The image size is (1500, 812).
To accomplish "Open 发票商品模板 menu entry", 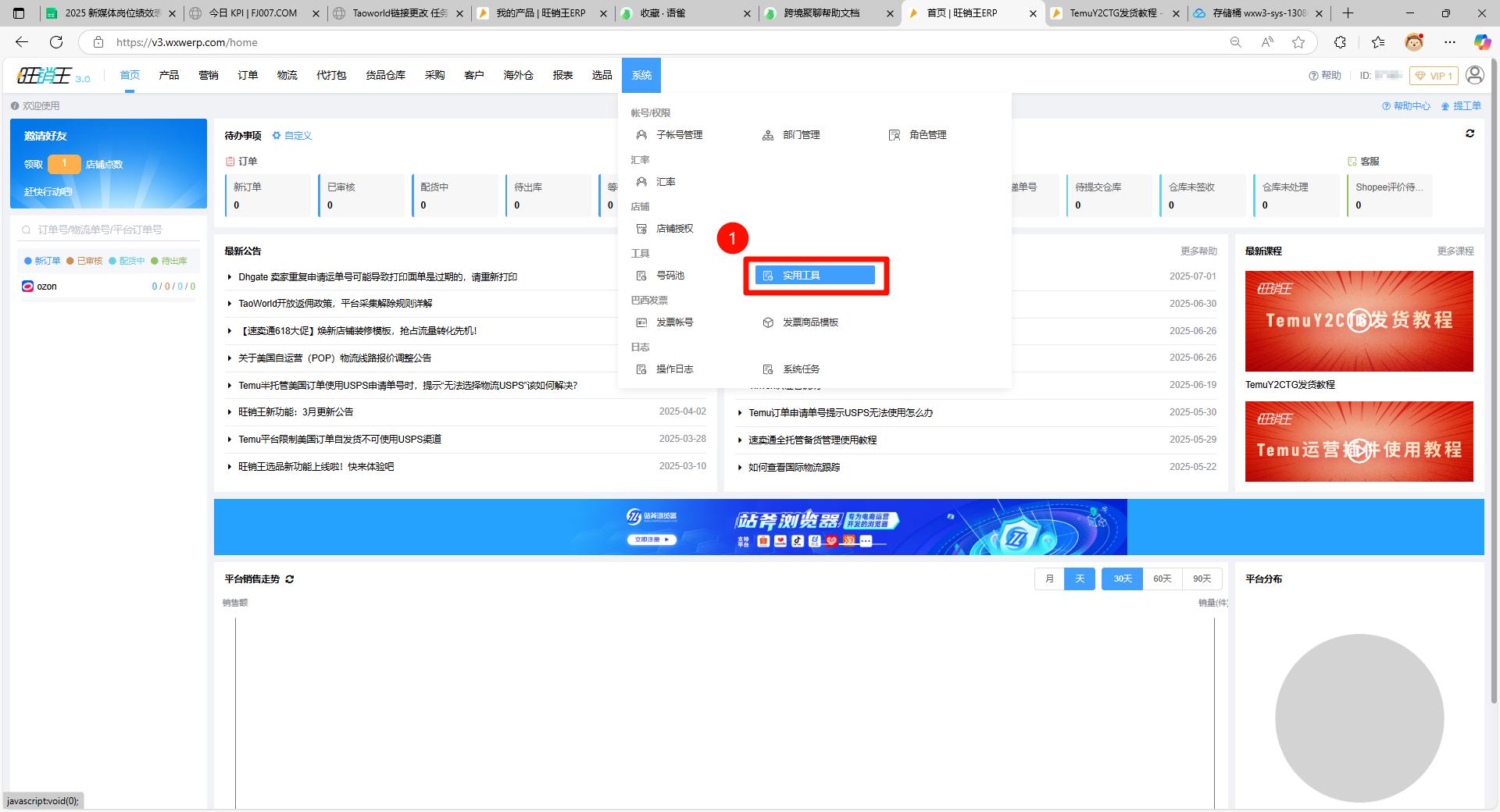I will pos(801,322).
